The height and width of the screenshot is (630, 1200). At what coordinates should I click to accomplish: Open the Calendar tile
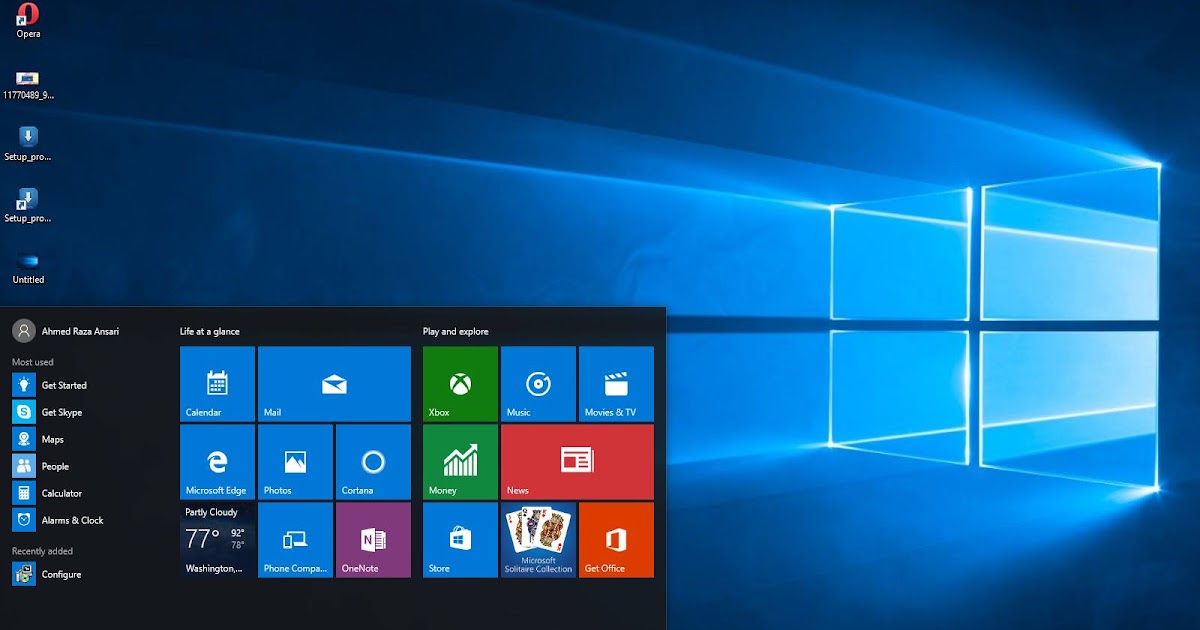[x=217, y=384]
